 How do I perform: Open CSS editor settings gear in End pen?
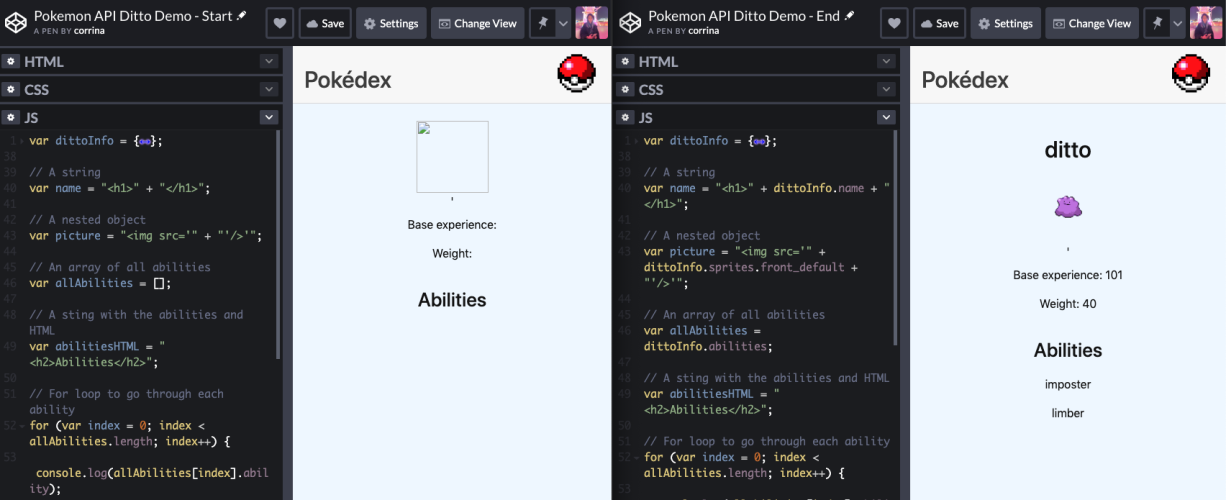click(x=626, y=89)
